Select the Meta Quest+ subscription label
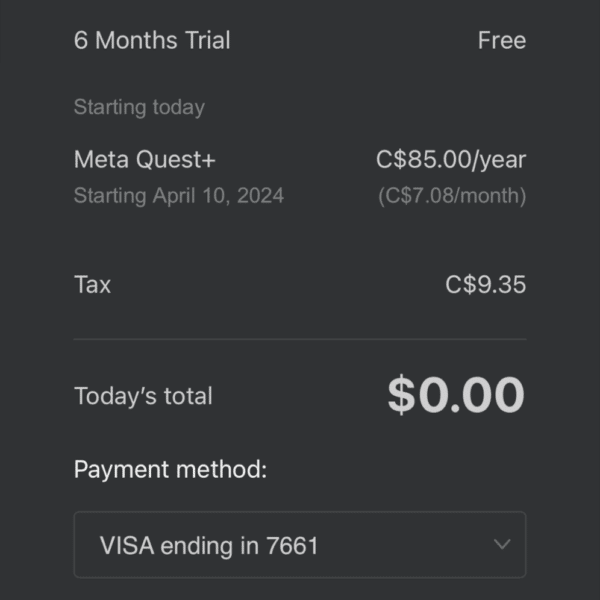 coord(145,159)
